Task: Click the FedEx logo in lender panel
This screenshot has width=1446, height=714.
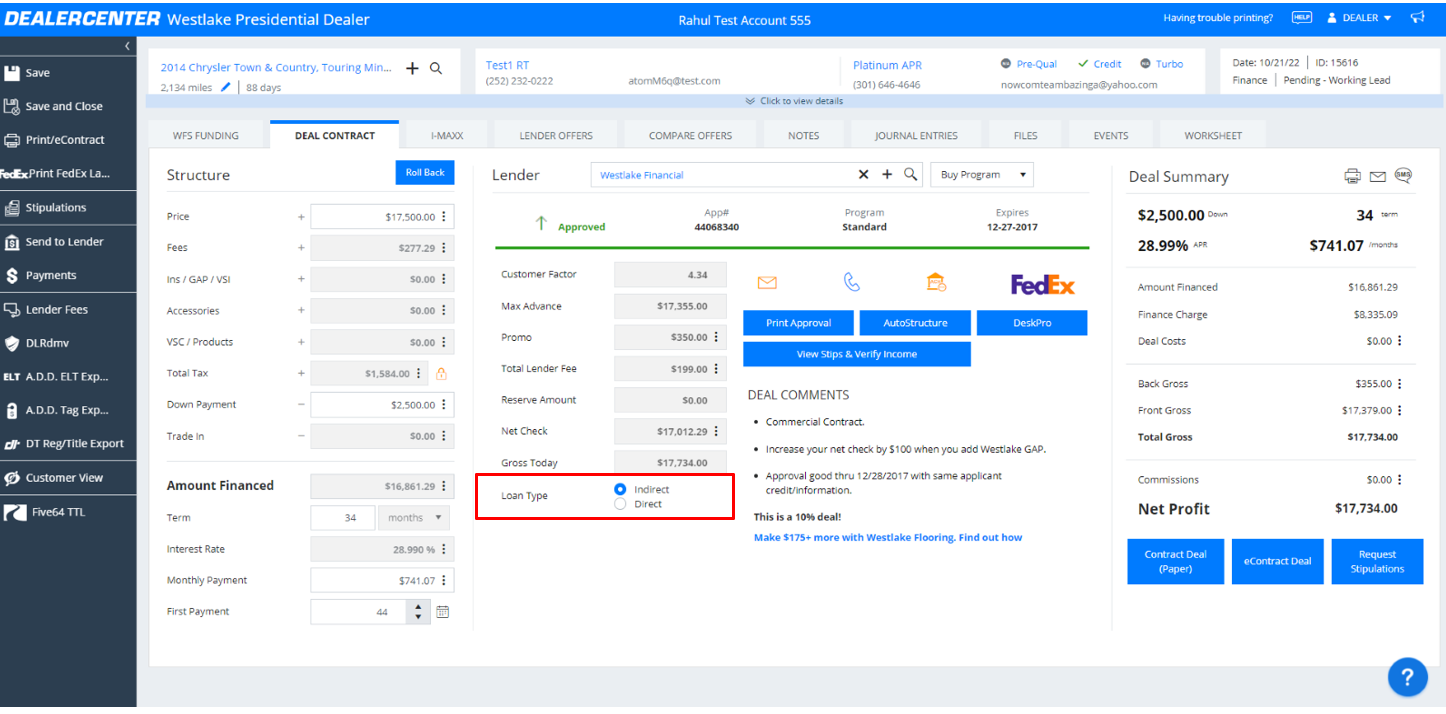Action: click(1043, 285)
